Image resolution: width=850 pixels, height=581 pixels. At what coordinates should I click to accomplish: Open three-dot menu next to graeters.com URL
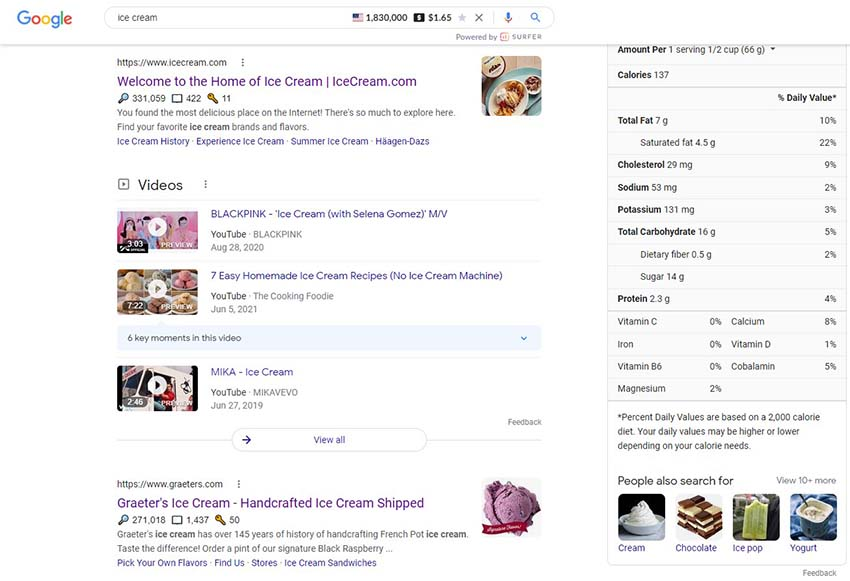pos(239,484)
